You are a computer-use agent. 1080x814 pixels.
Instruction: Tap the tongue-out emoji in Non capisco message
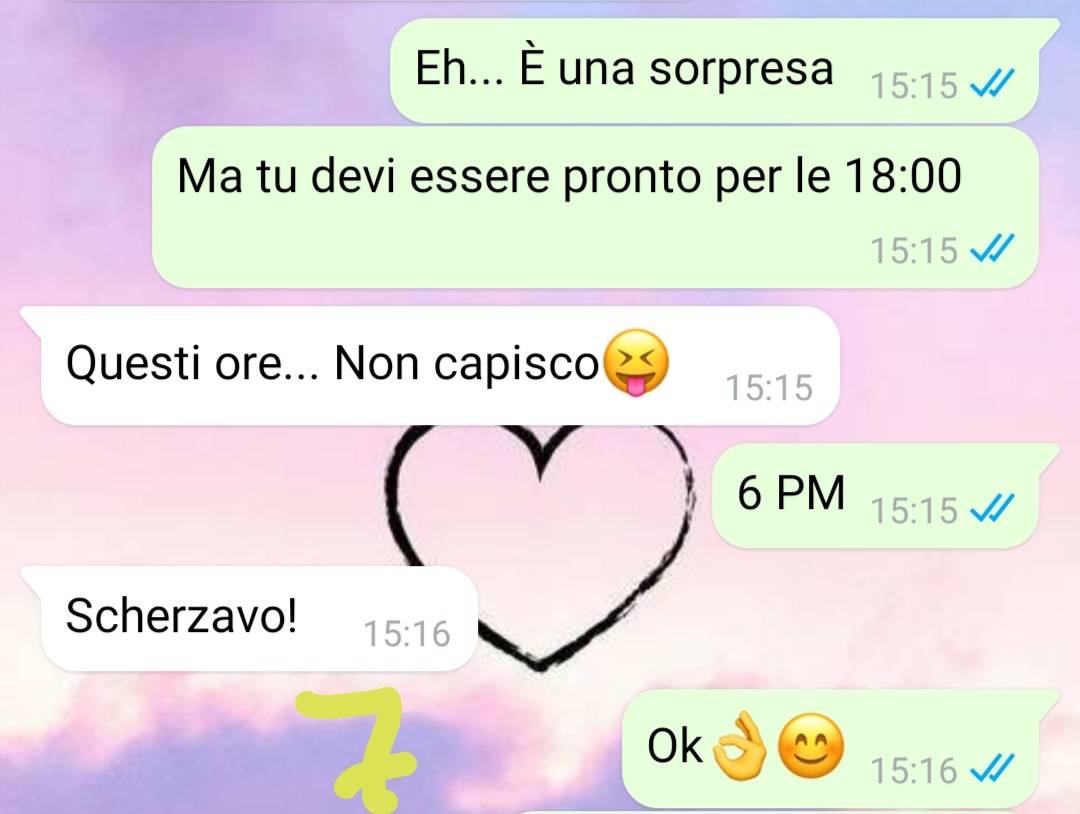(x=636, y=363)
